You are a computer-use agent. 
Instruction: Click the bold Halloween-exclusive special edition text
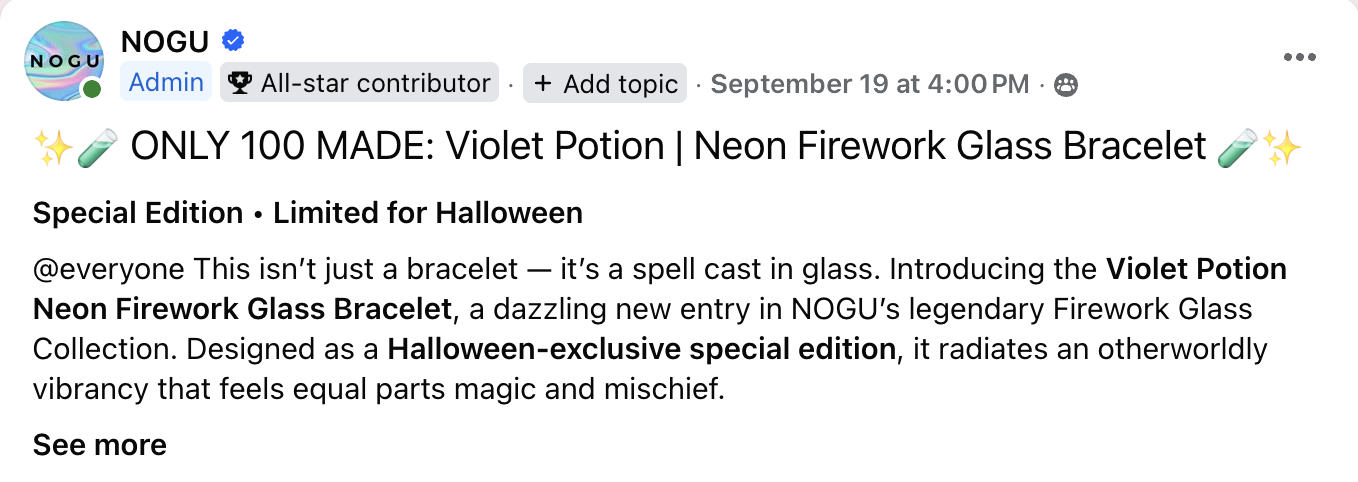click(641, 350)
